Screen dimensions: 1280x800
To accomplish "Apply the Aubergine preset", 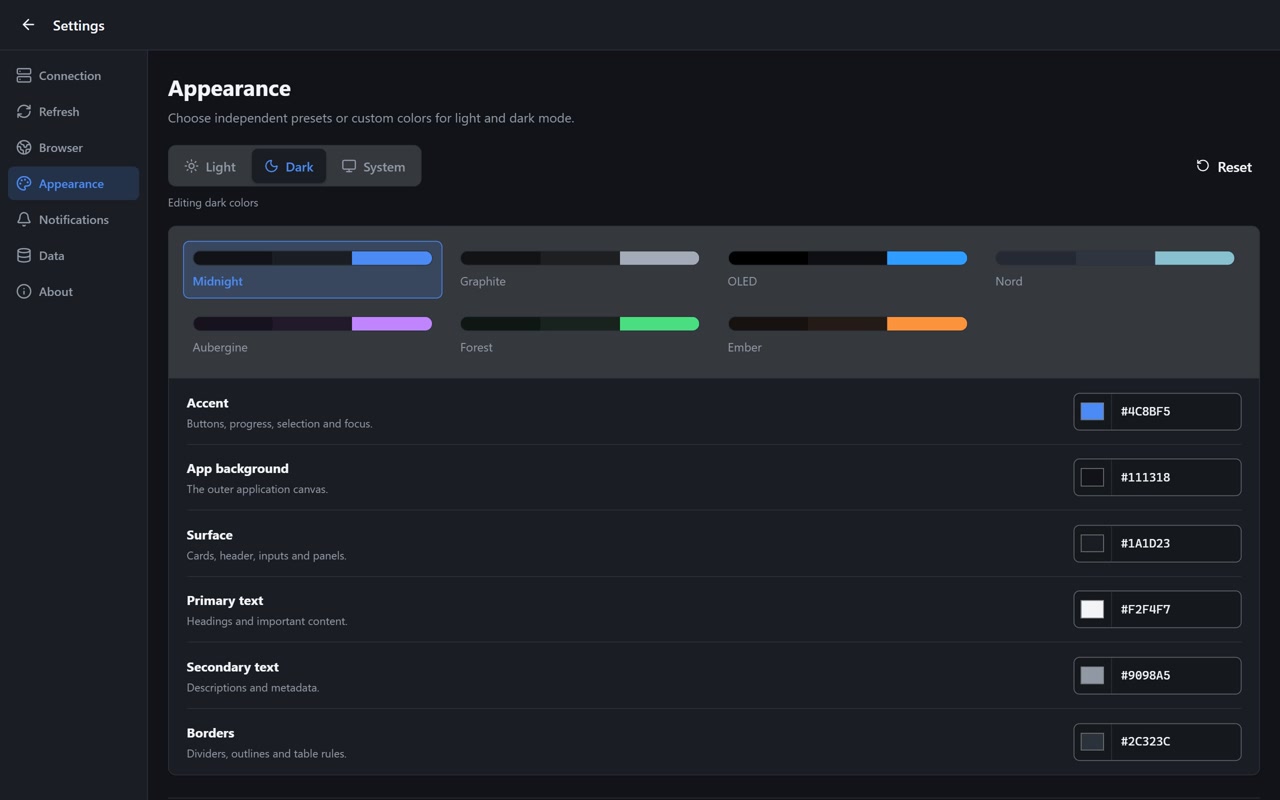I will (312, 335).
